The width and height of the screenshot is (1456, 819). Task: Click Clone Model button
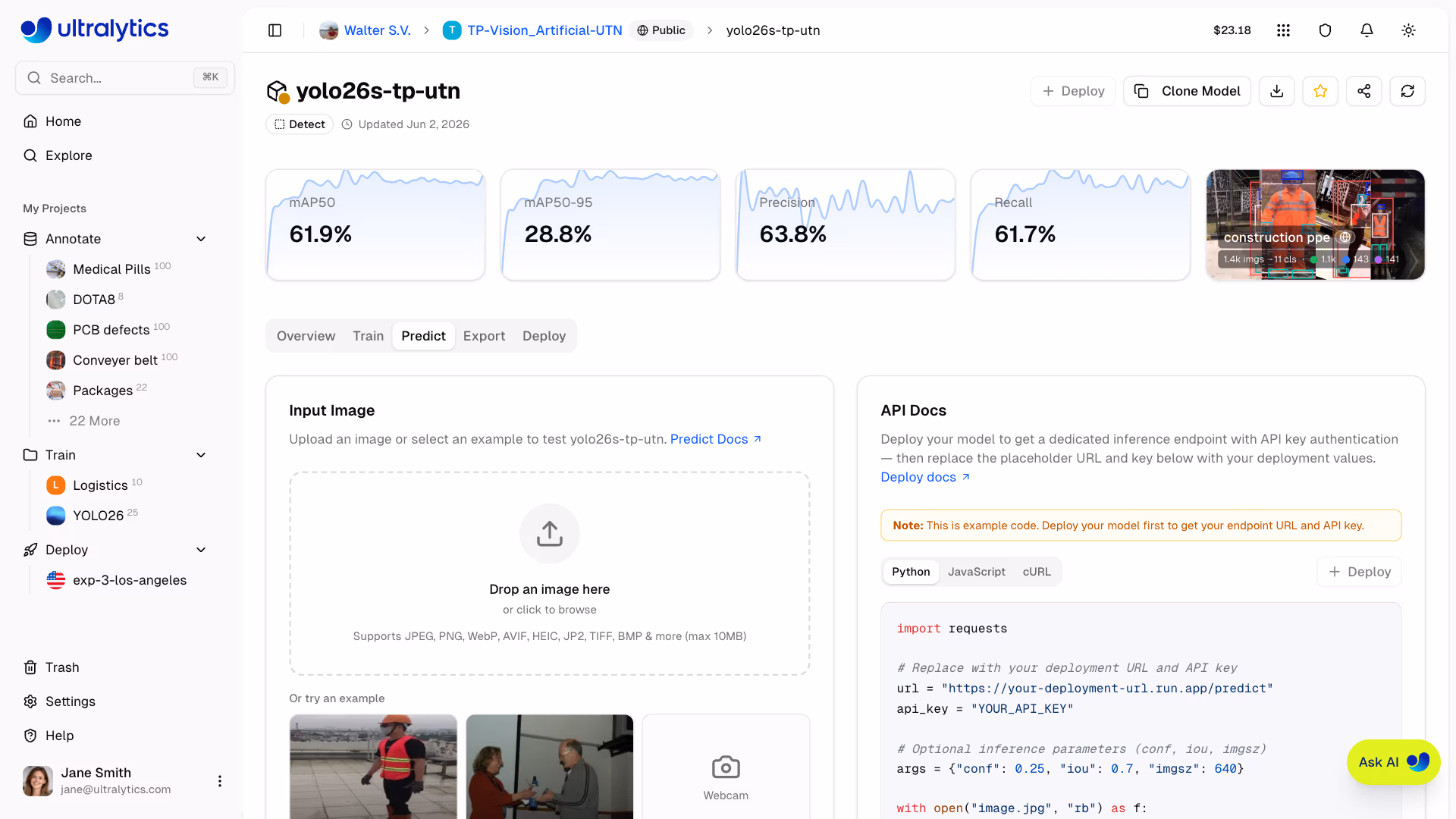point(1187,91)
